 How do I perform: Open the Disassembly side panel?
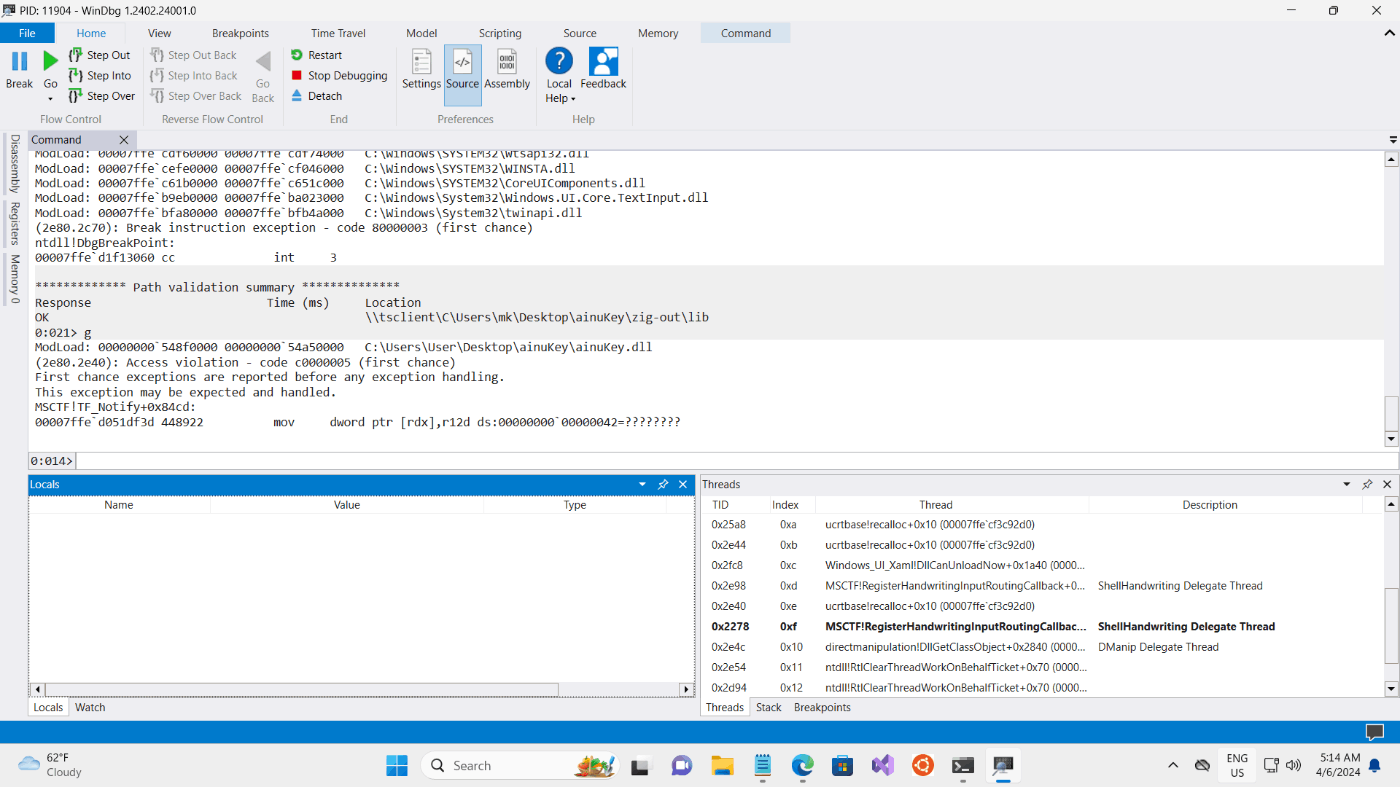pyautogui.click(x=15, y=164)
